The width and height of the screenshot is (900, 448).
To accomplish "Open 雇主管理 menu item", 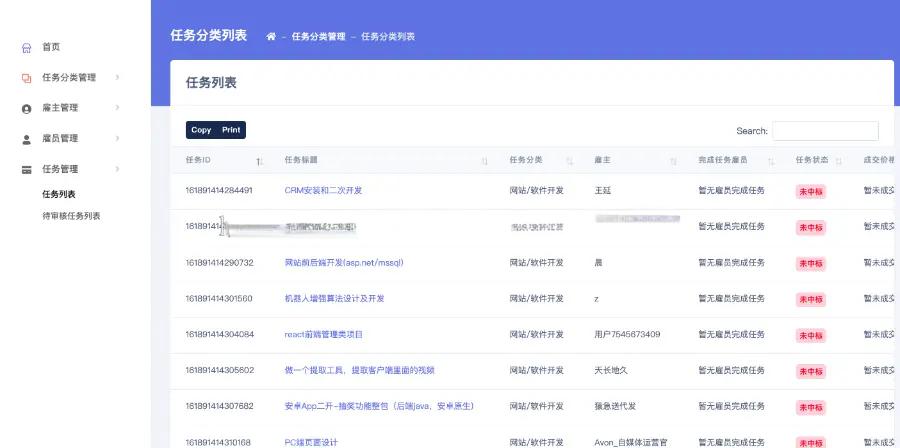I will coord(60,108).
